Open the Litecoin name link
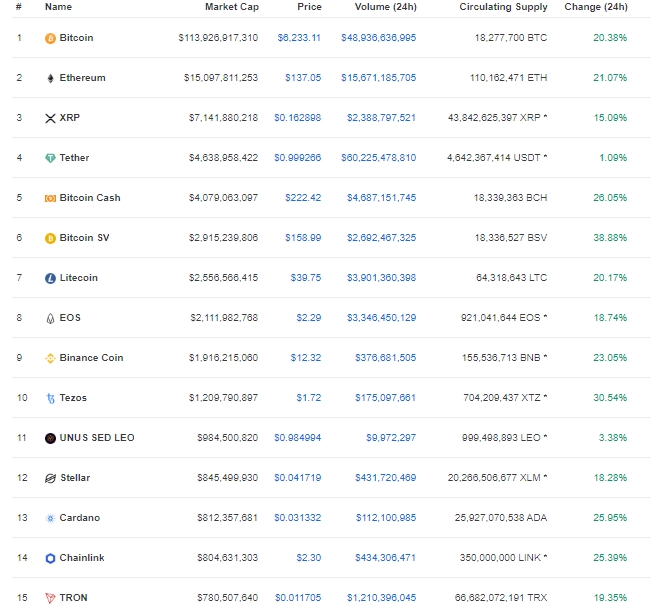Screen dimensions: 651x613 click(x=78, y=278)
